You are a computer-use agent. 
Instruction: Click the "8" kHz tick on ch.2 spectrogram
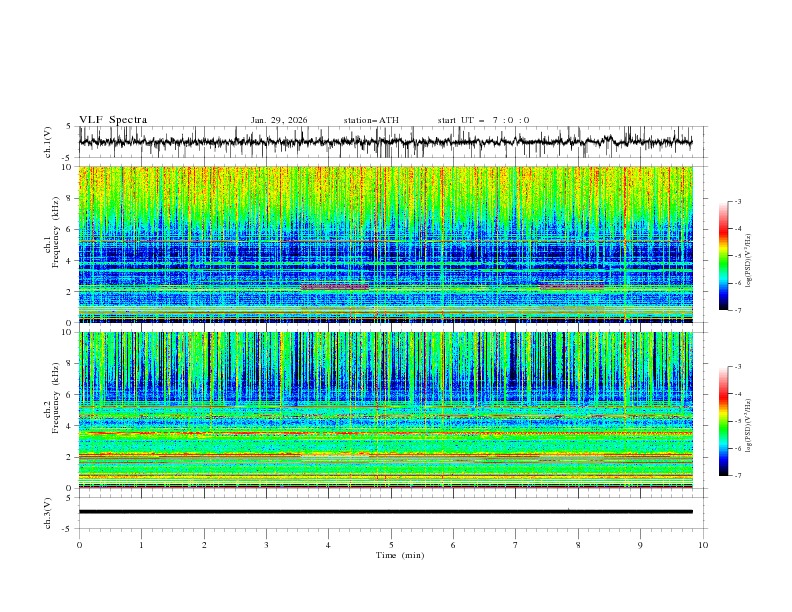[x=69, y=364]
